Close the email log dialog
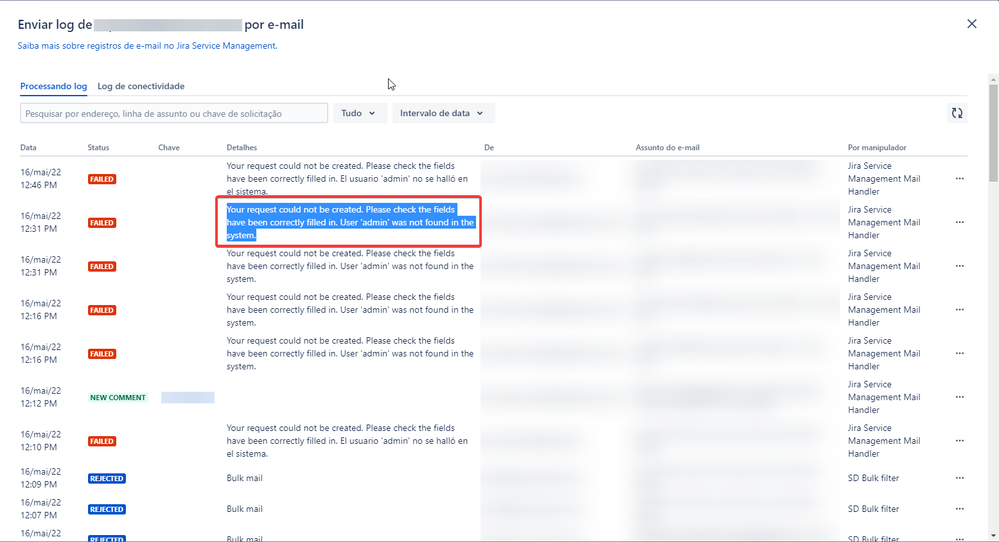This screenshot has height=542, width=999. [972, 24]
